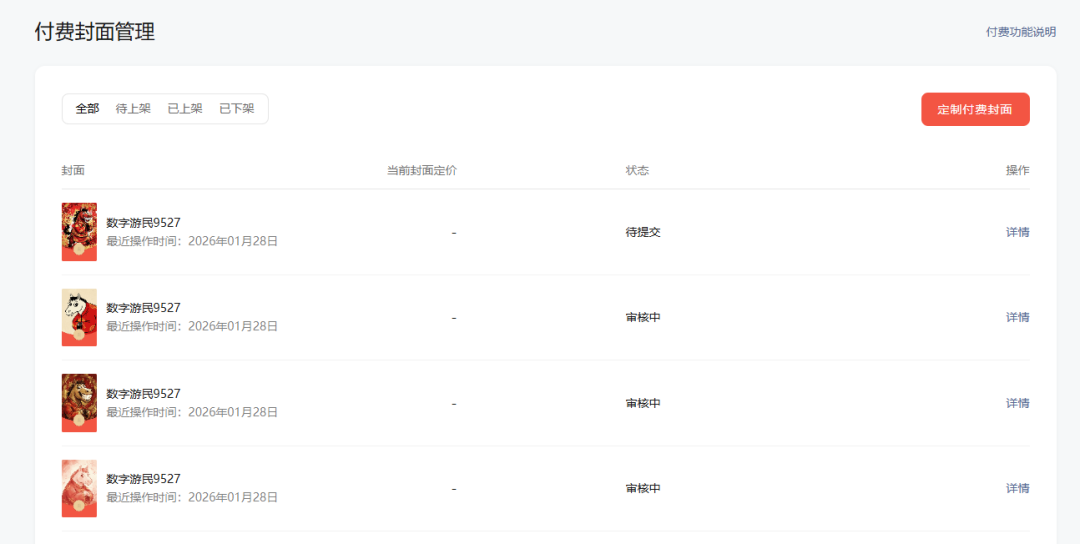
Task: Click the 待提交 status text
Action: tap(643, 232)
